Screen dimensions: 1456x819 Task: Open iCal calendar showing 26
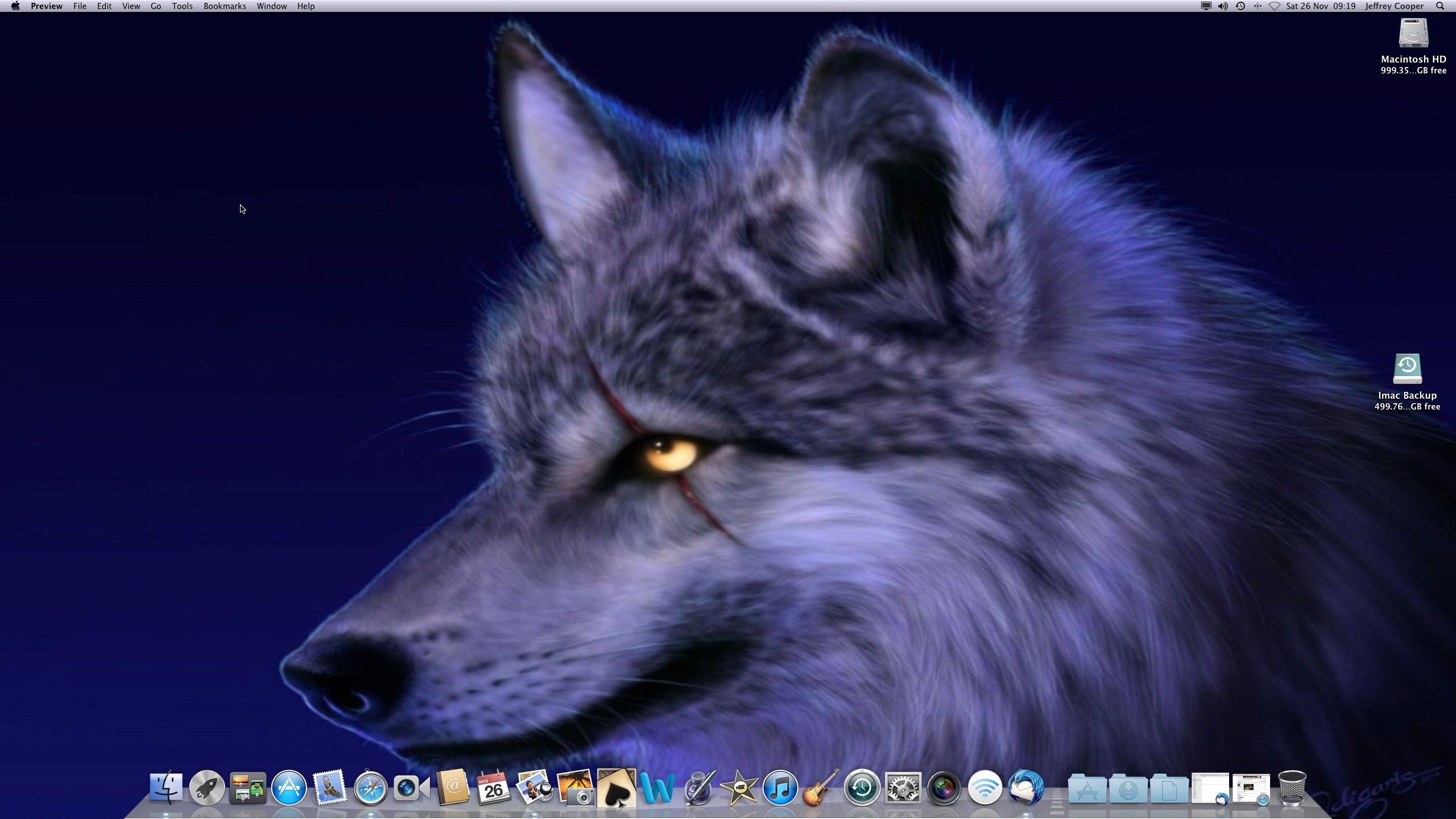point(493,788)
